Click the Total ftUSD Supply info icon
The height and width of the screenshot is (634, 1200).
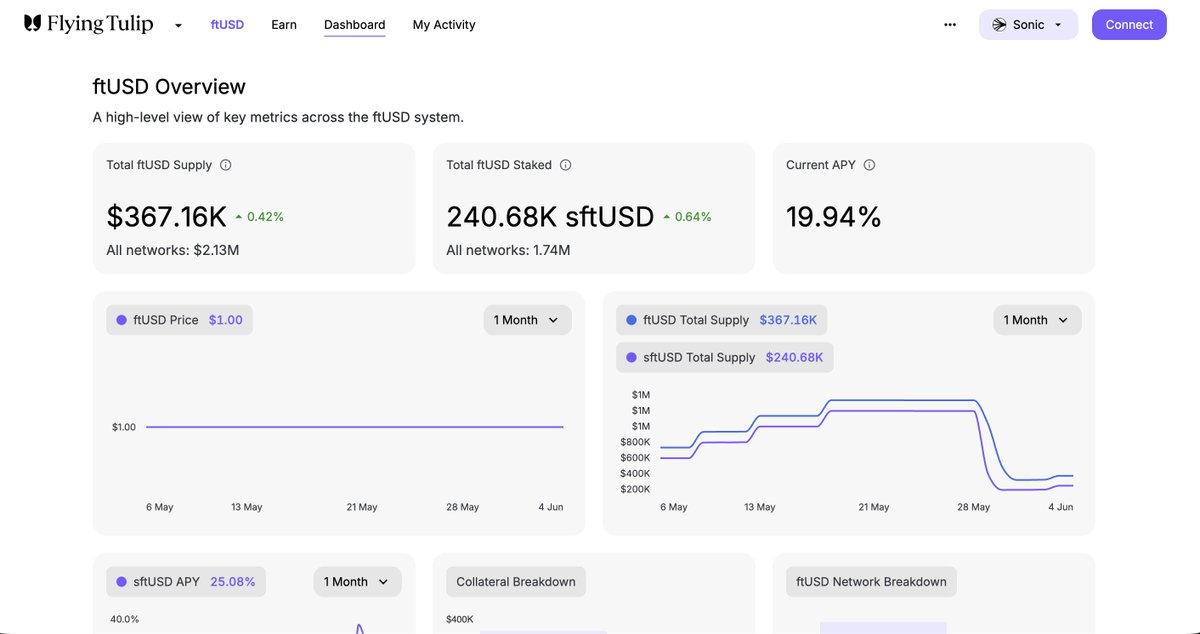[226, 165]
